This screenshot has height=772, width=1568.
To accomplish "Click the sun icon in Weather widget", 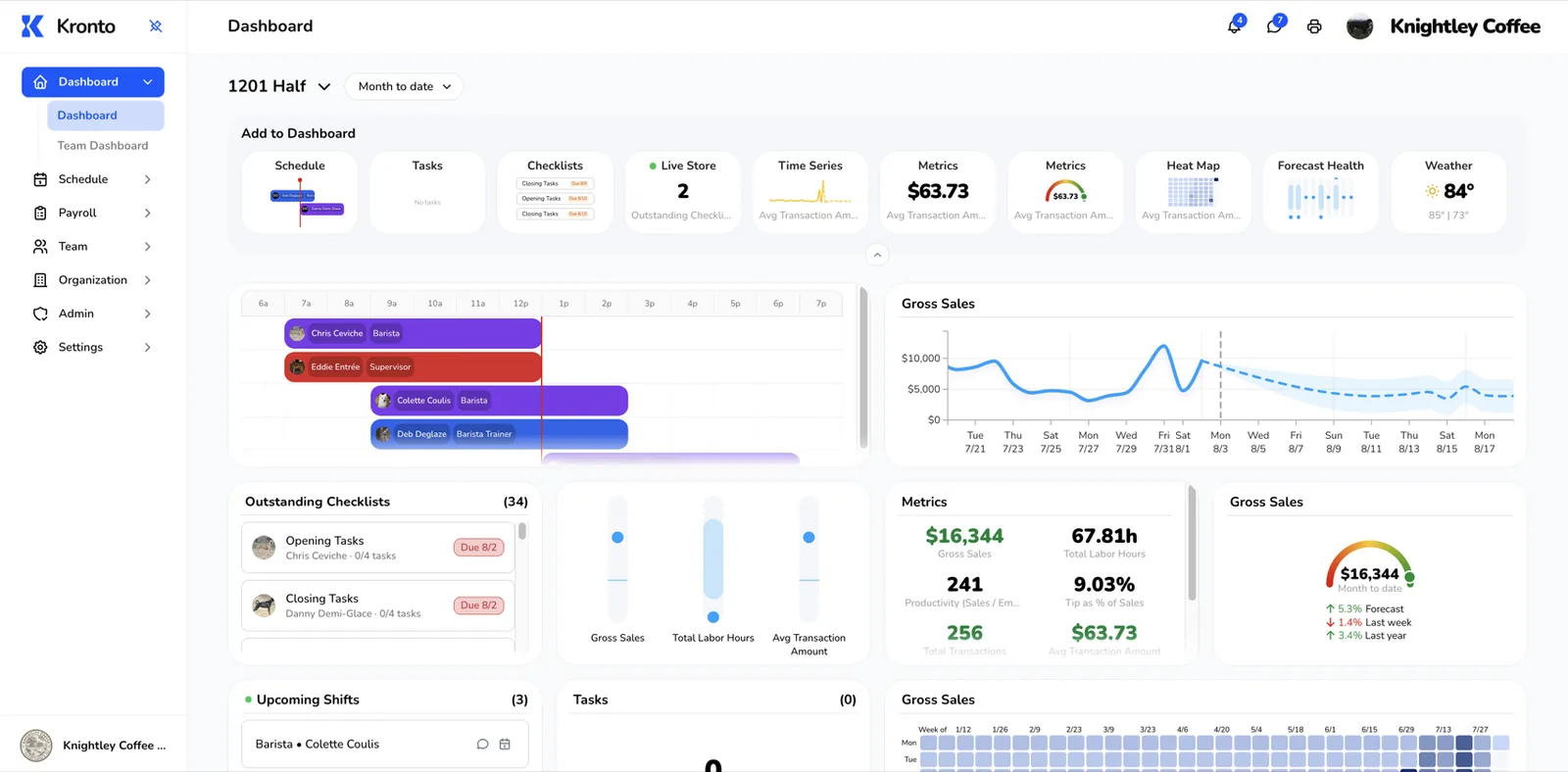I will (x=1433, y=191).
